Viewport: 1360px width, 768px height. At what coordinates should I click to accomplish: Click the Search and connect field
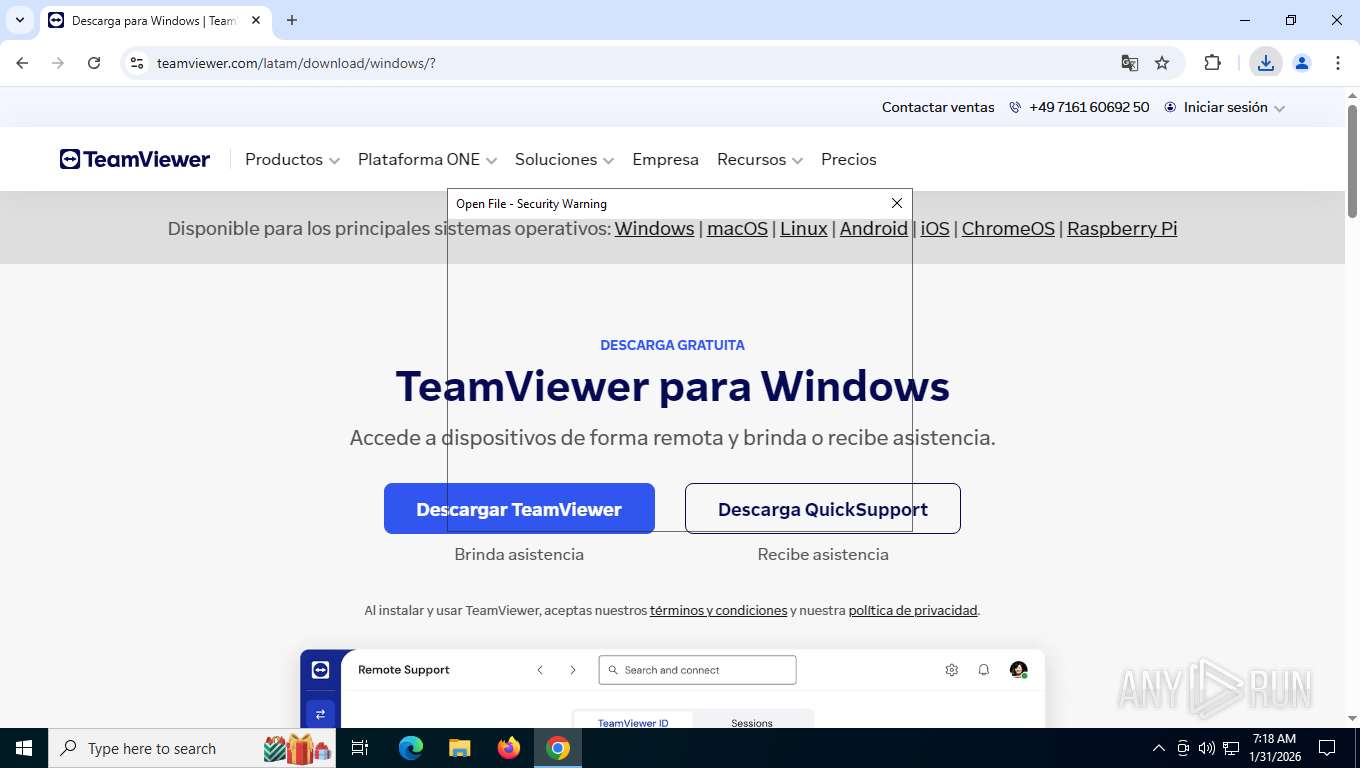tap(697, 670)
